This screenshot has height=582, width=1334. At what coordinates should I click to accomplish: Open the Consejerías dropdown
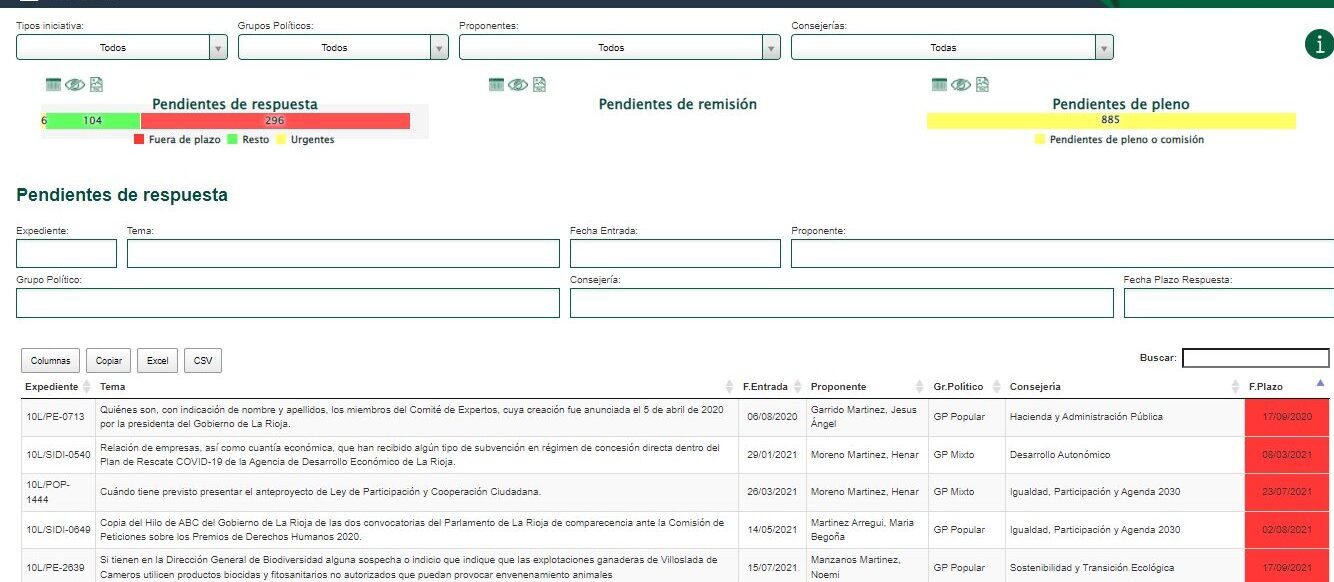pos(951,47)
